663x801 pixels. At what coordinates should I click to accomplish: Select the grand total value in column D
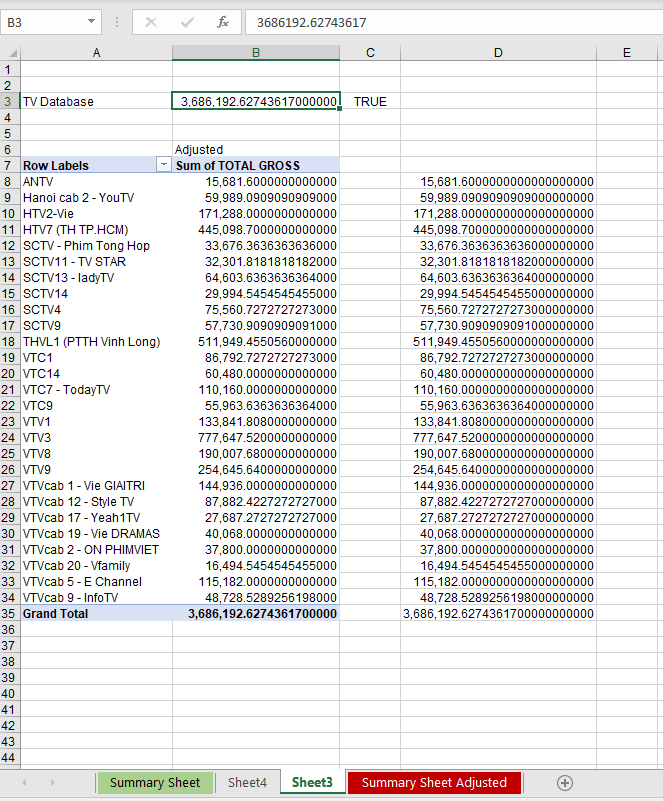click(x=498, y=613)
